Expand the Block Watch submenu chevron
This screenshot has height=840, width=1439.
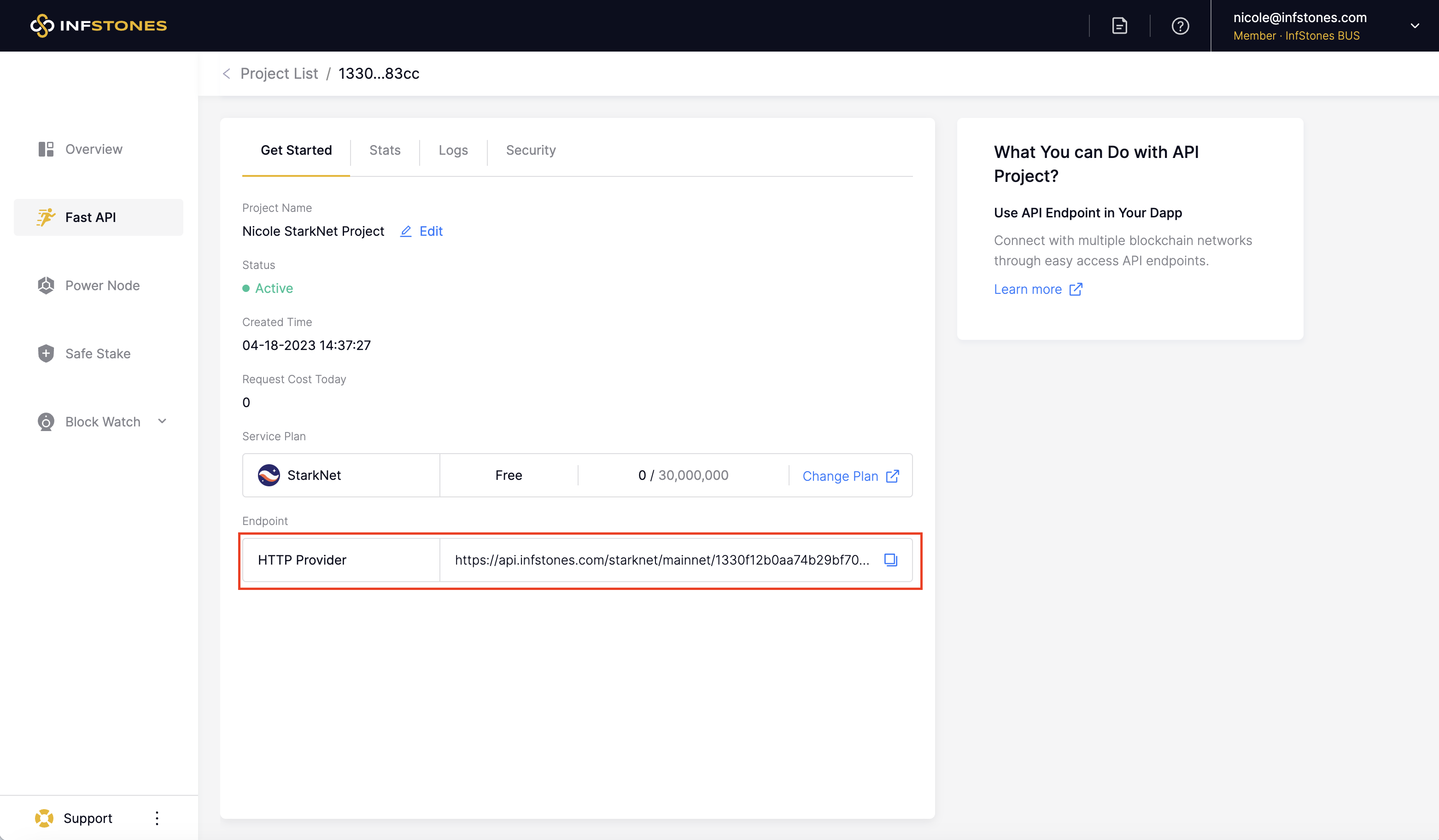tap(162, 421)
